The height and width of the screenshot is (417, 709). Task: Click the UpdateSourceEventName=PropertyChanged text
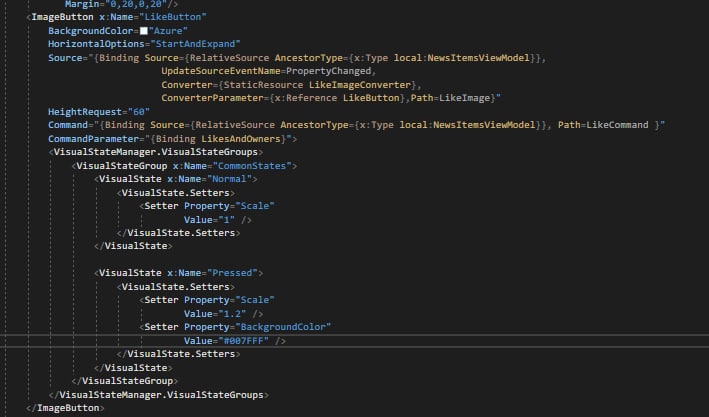(x=266, y=71)
